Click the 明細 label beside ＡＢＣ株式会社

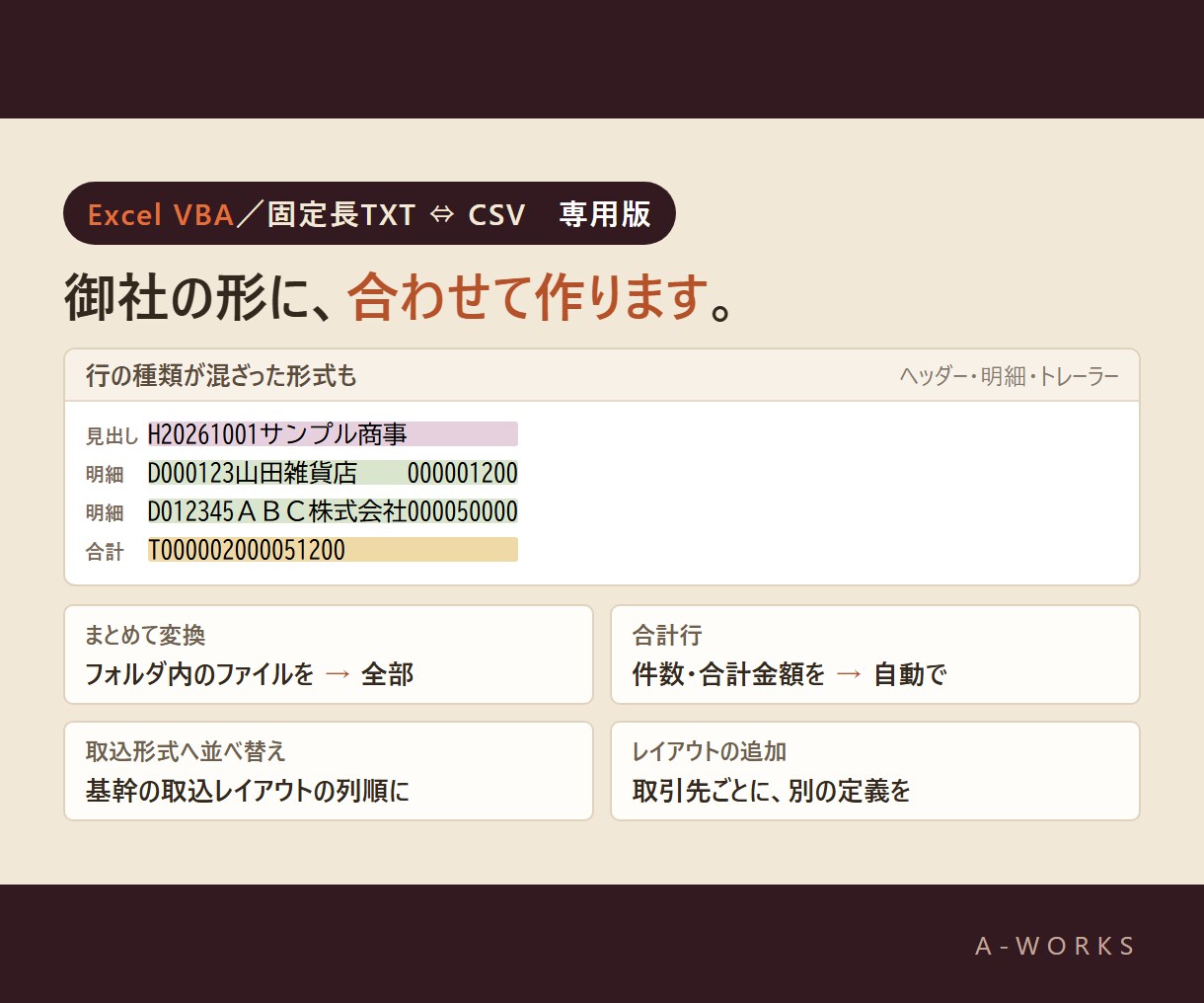coord(105,513)
